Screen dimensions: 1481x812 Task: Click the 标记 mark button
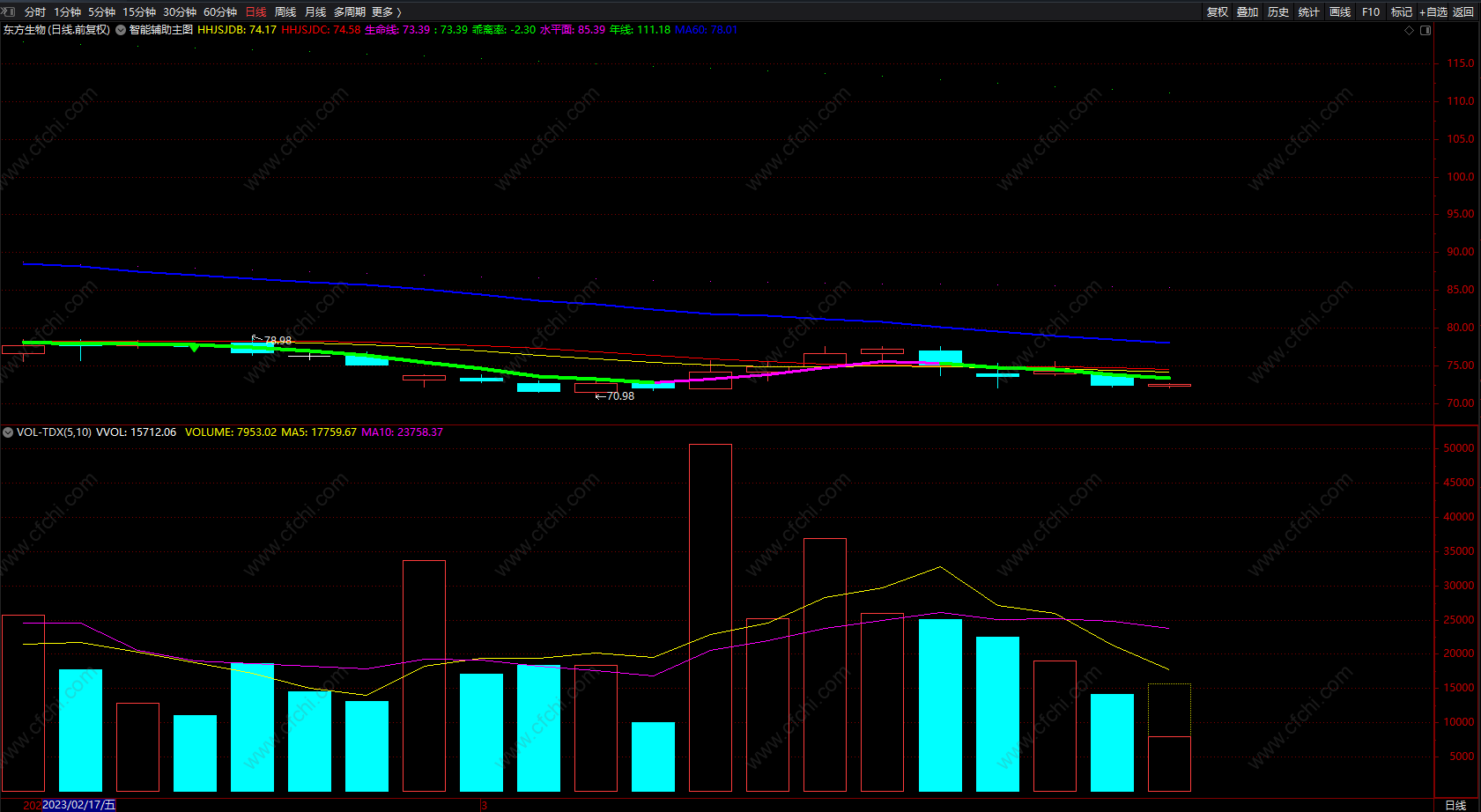pyautogui.click(x=1402, y=12)
